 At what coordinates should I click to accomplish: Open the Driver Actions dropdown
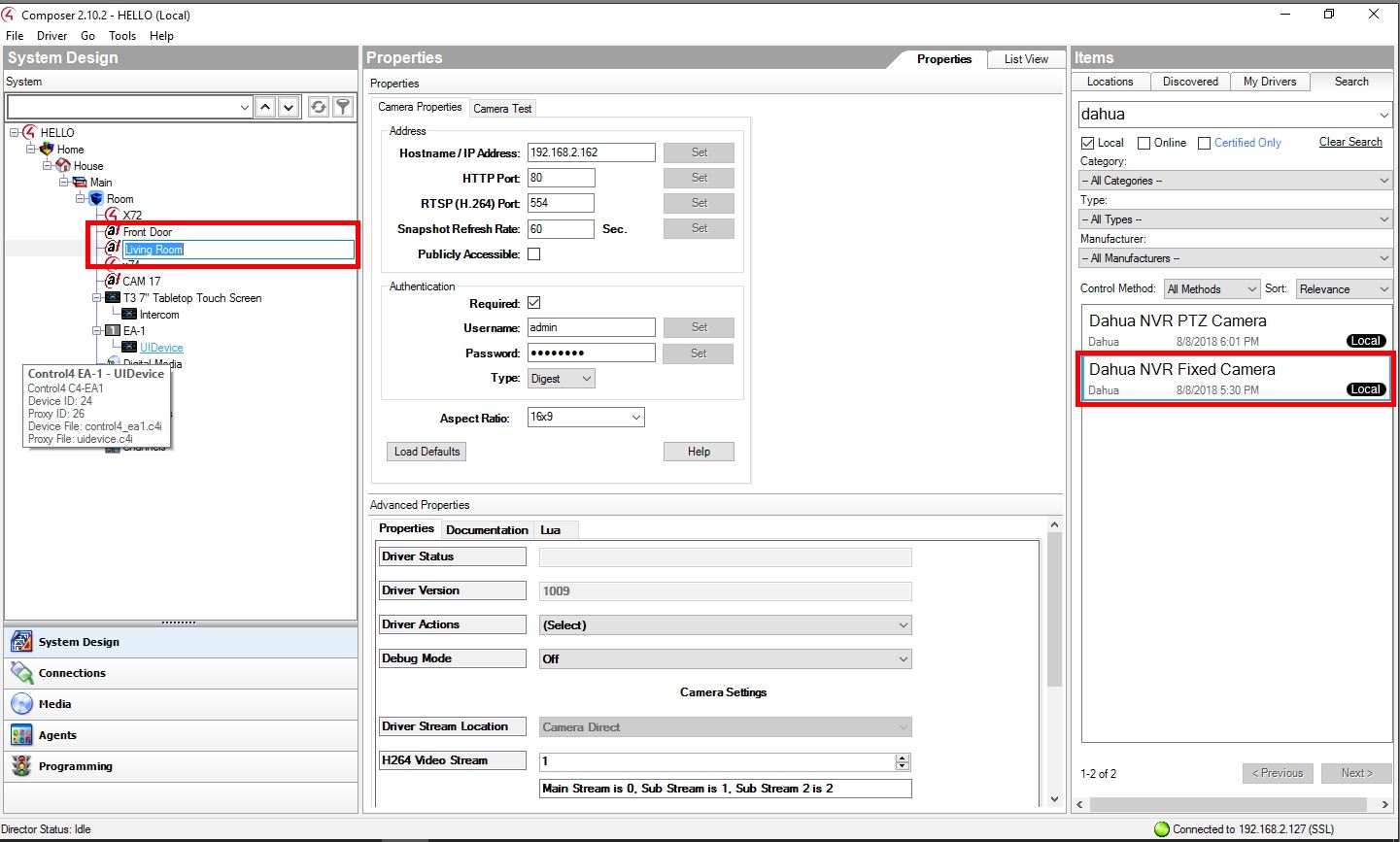point(726,625)
